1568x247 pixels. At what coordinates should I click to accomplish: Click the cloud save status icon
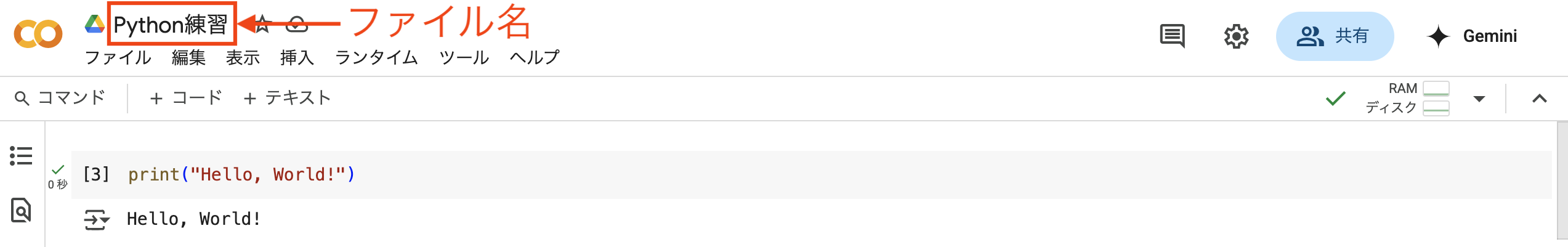[297, 24]
